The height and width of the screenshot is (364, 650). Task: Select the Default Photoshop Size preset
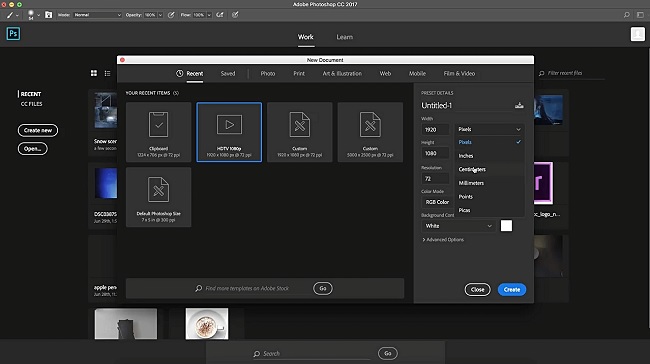click(x=158, y=197)
